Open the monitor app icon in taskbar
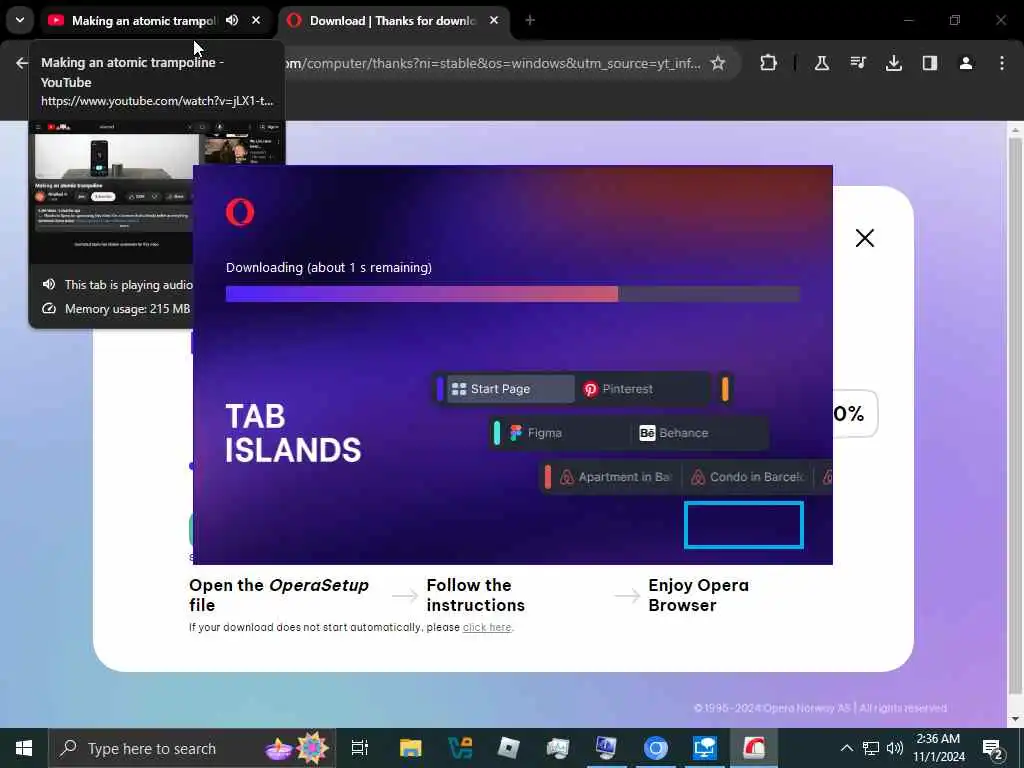Viewport: 1024px width, 768px height. pyautogui.click(x=606, y=748)
